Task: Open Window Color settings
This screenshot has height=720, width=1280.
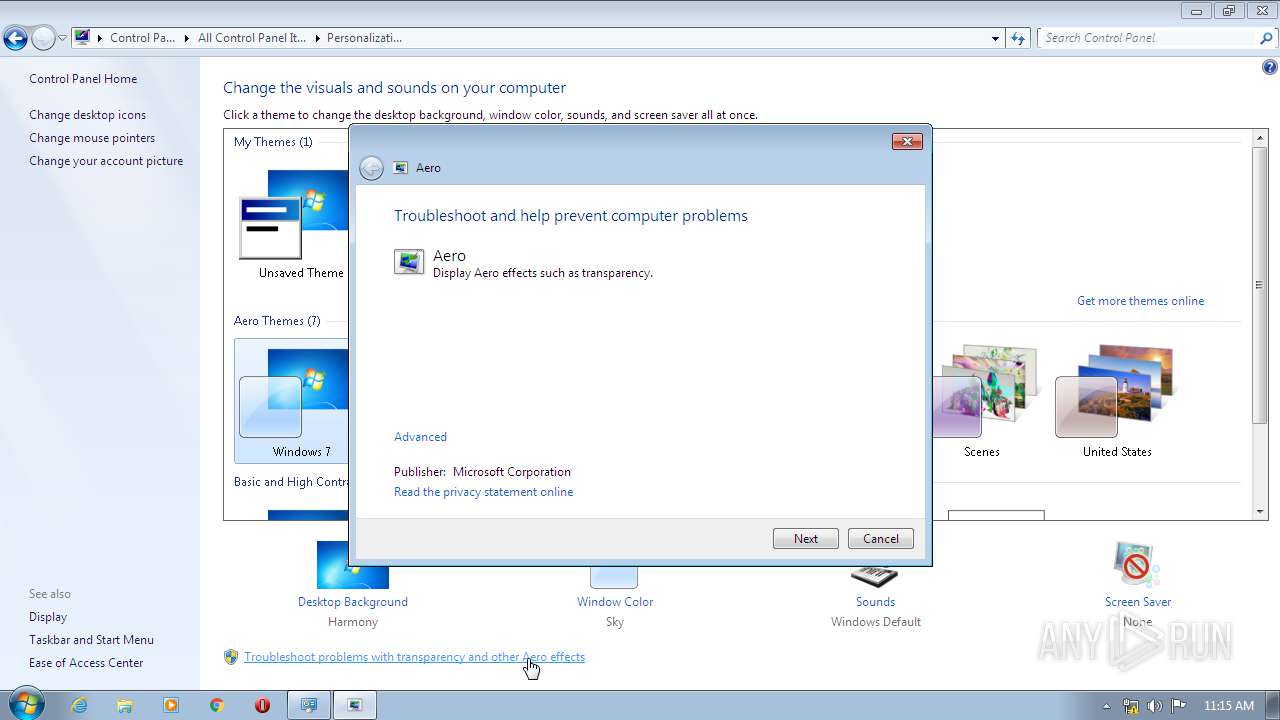Action: pos(615,602)
